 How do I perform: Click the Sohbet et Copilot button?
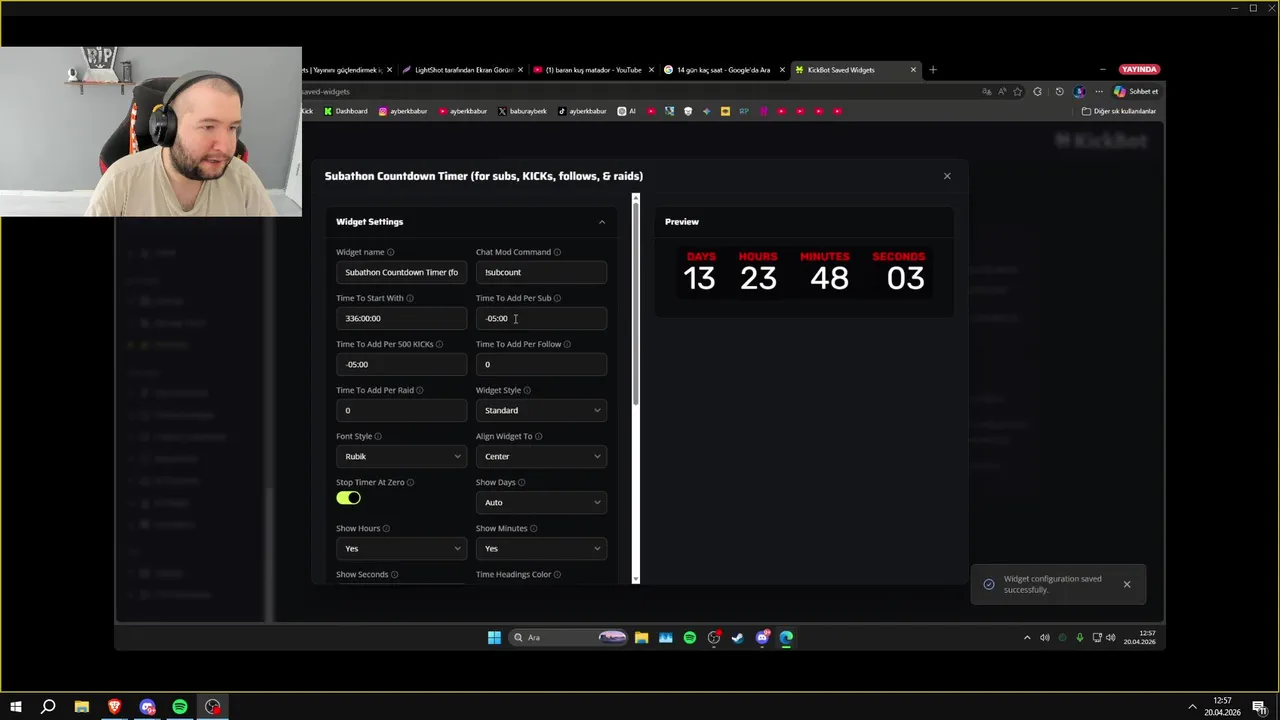[x=1136, y=91]
